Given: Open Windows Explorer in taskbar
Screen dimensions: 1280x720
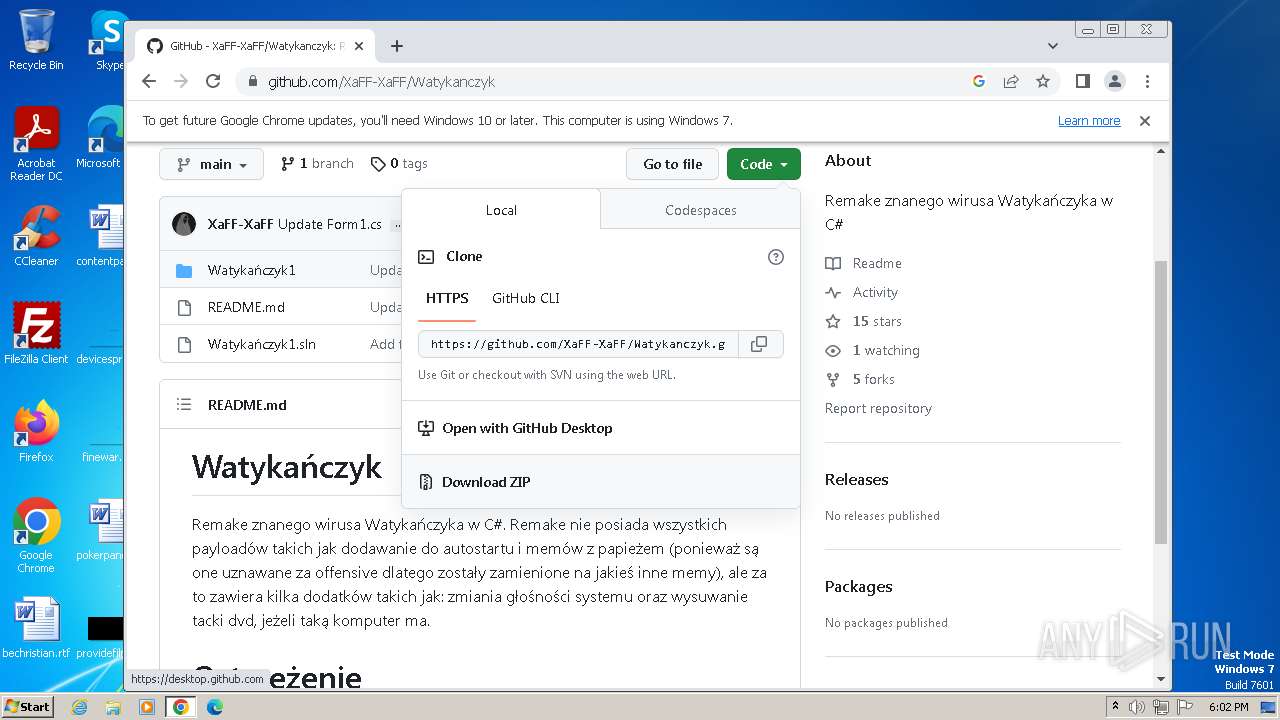Looking at the screenshot, I should click(x=113, y=707).
